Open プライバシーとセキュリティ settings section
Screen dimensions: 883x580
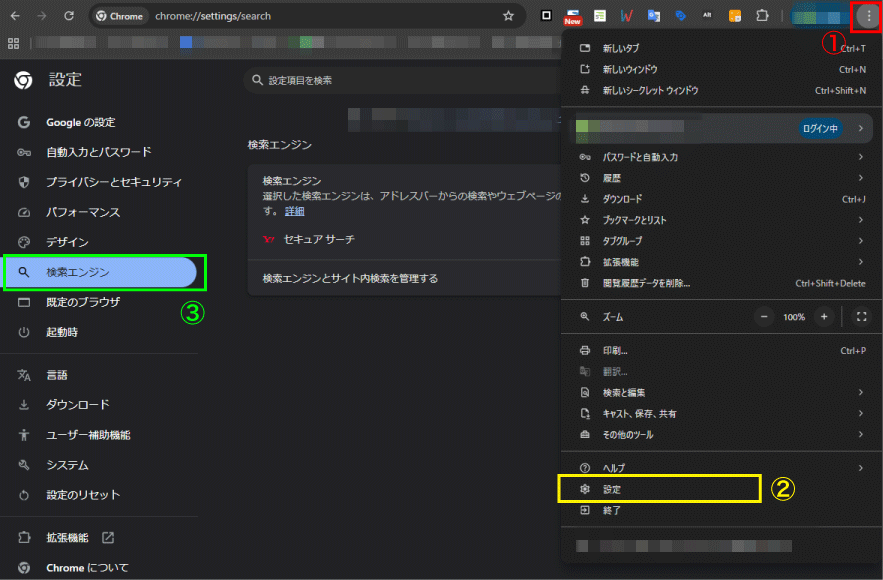[113, 182]
